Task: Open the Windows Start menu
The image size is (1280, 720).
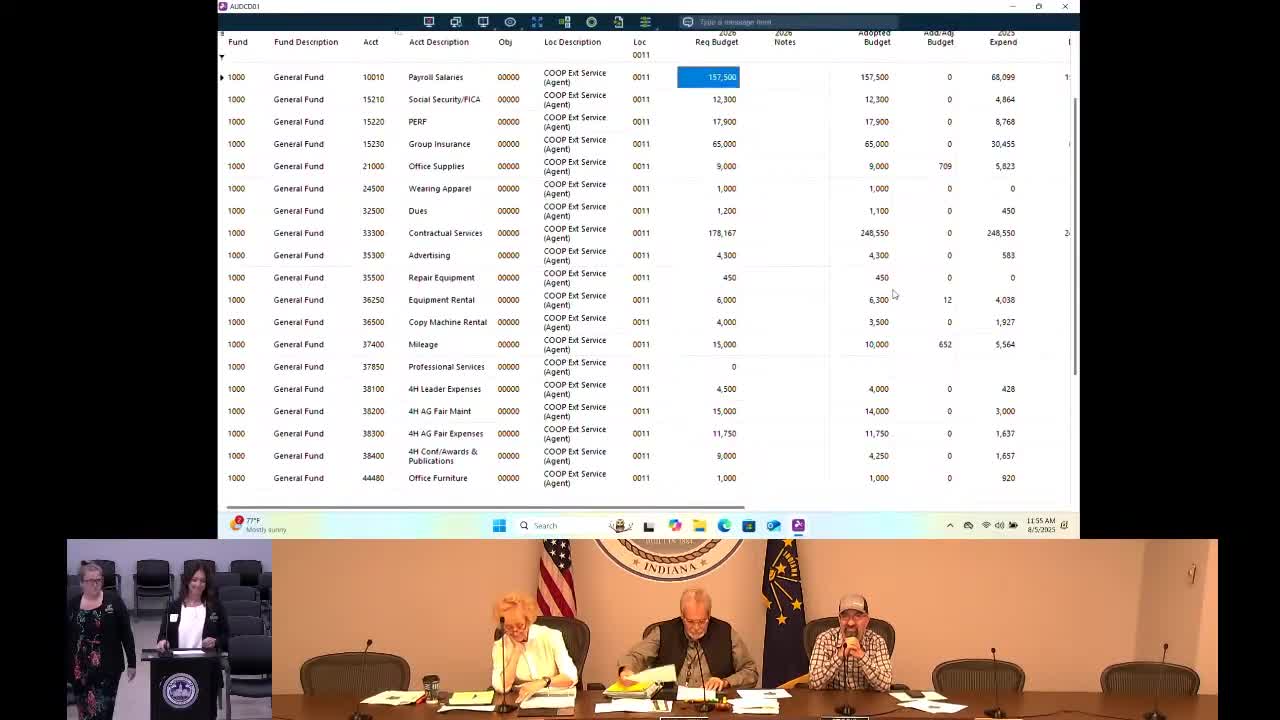Action: click(499, 525)
